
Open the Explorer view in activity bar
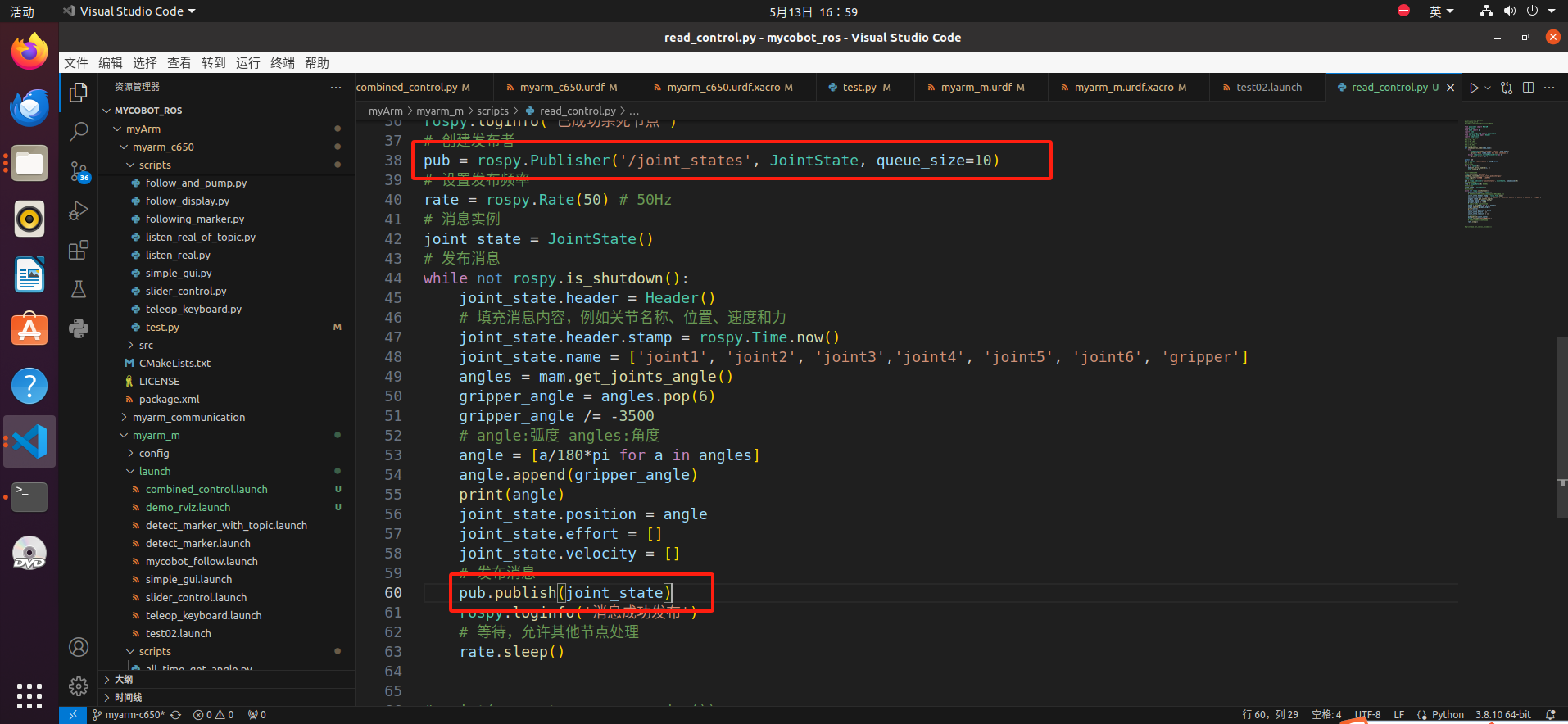(79, 93)
